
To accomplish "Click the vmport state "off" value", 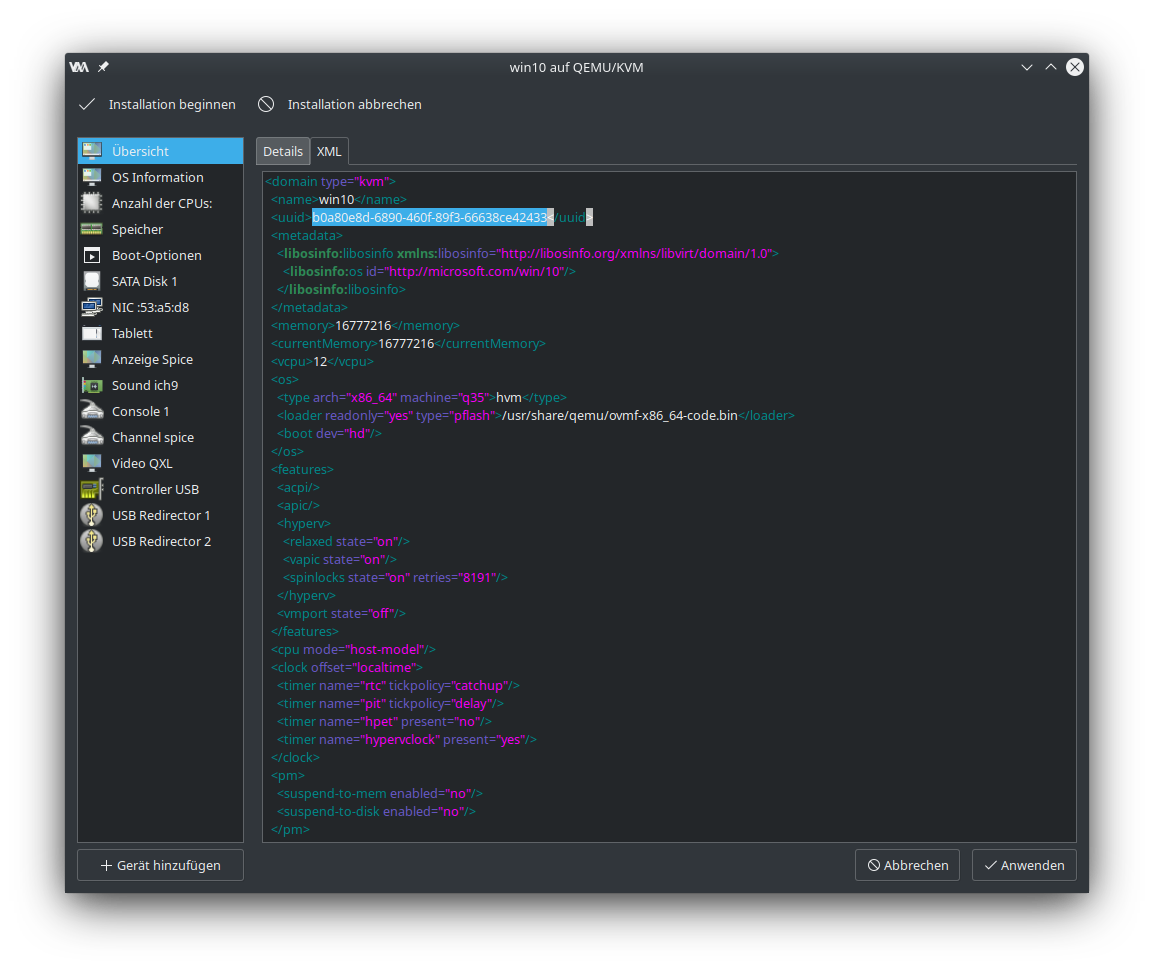I will [x=378, y=614].
